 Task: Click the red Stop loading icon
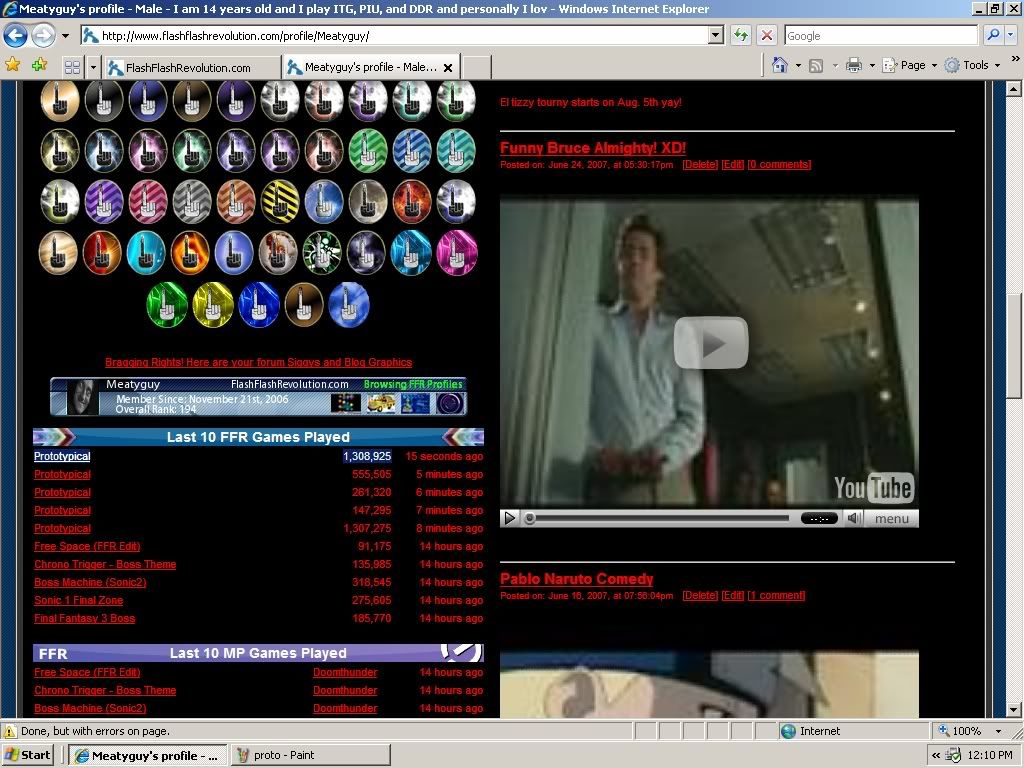(x=767, y=35)
